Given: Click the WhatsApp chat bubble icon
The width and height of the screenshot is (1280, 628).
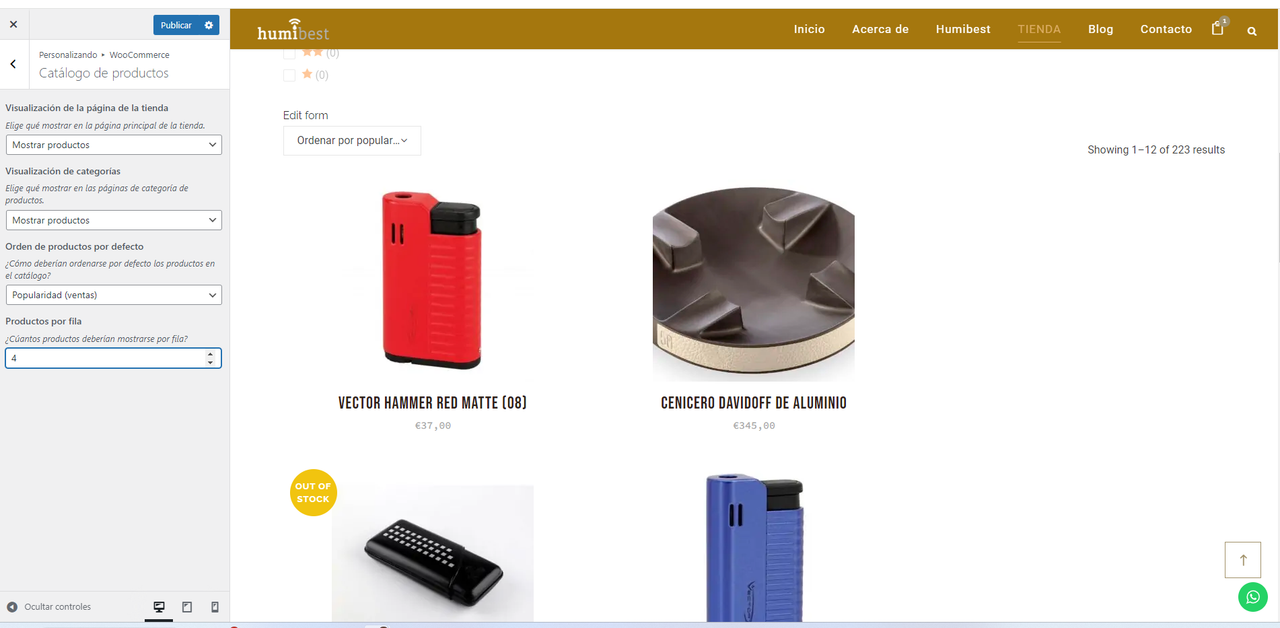Looking at the screenshot, I should 1252,597.
